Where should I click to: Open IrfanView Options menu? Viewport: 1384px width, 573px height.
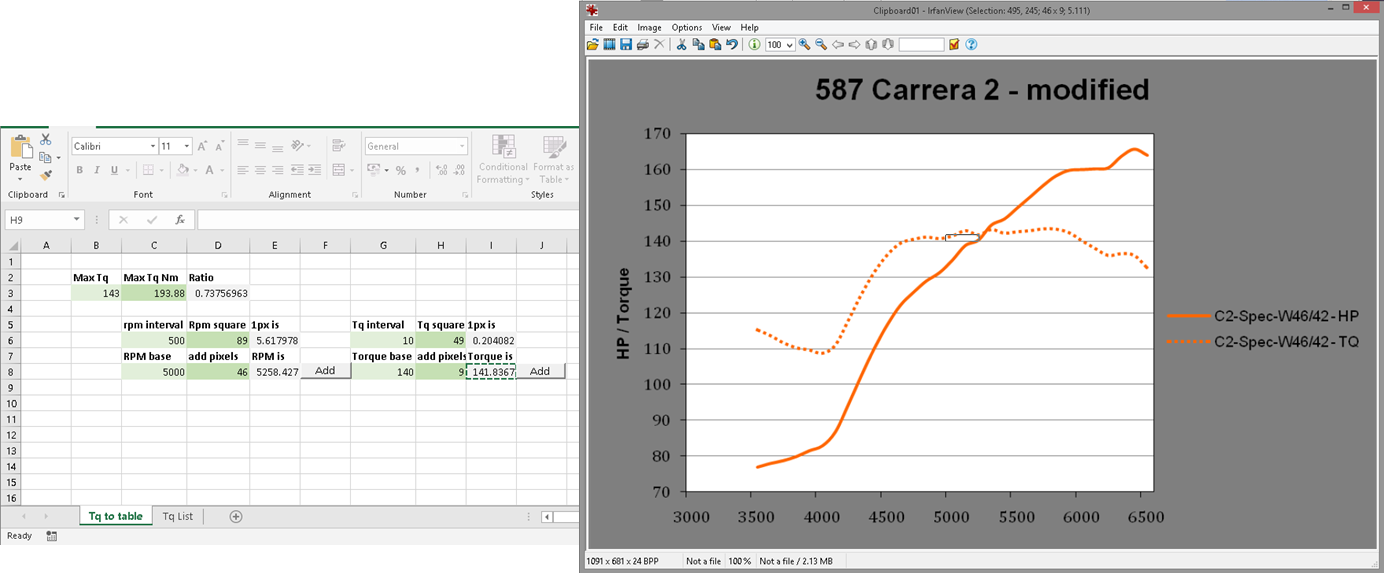coord(687,27)
